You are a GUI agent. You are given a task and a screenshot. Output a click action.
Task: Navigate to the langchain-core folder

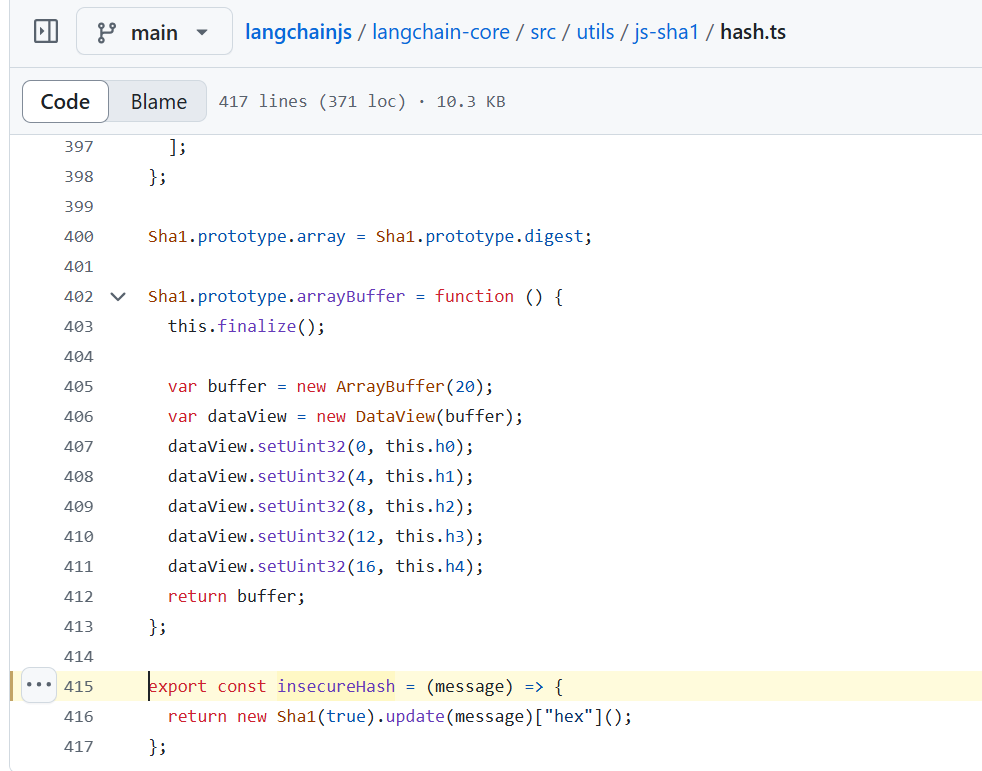click(441, 31)
